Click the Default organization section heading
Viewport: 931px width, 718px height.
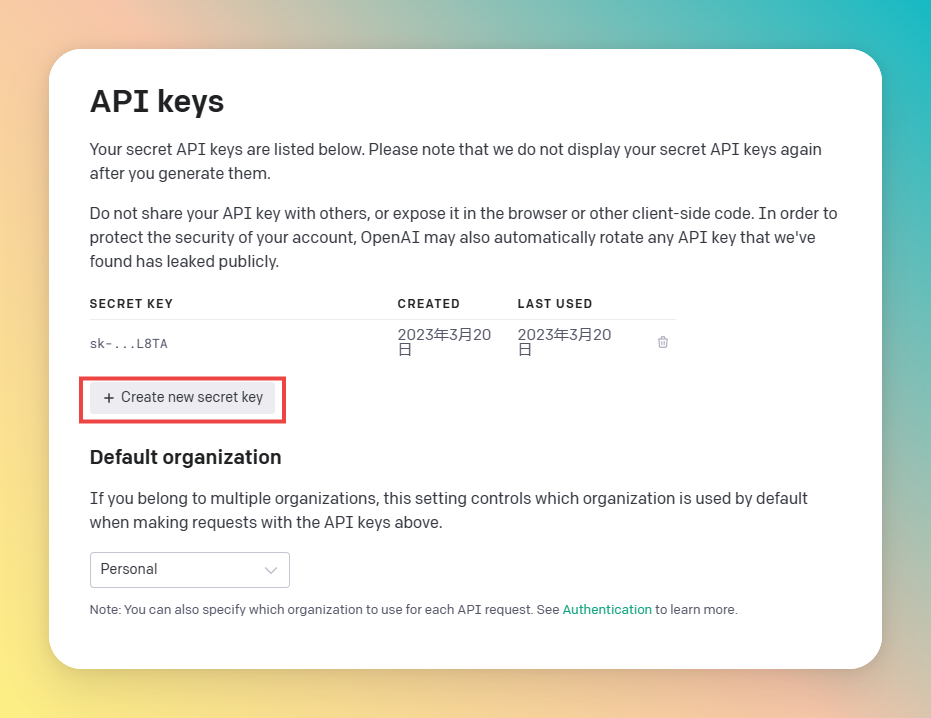click(185, 457)
